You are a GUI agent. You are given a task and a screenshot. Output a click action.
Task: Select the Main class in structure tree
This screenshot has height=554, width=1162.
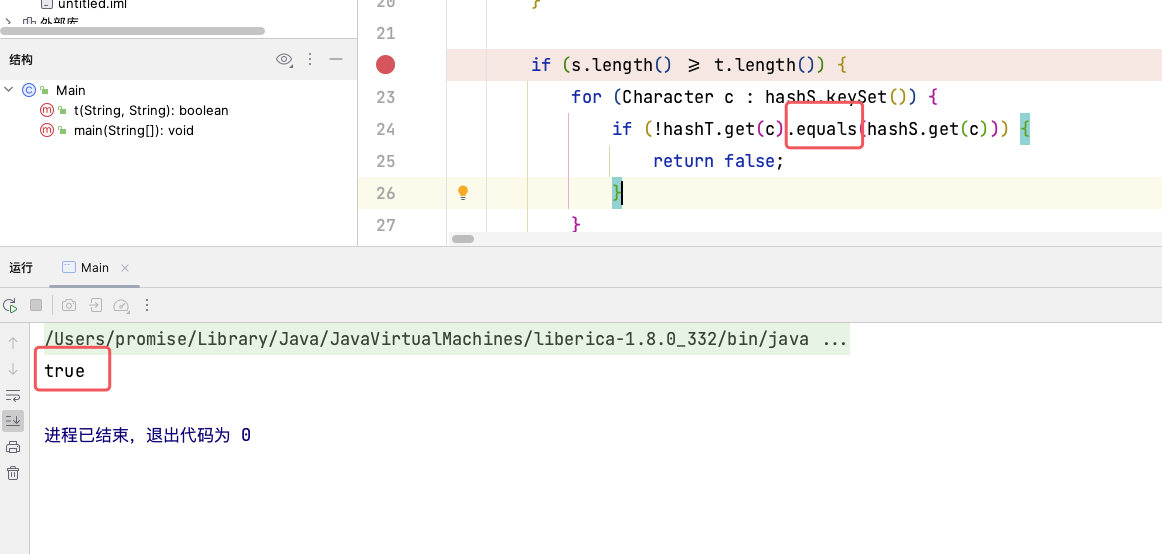click(70, 90)
